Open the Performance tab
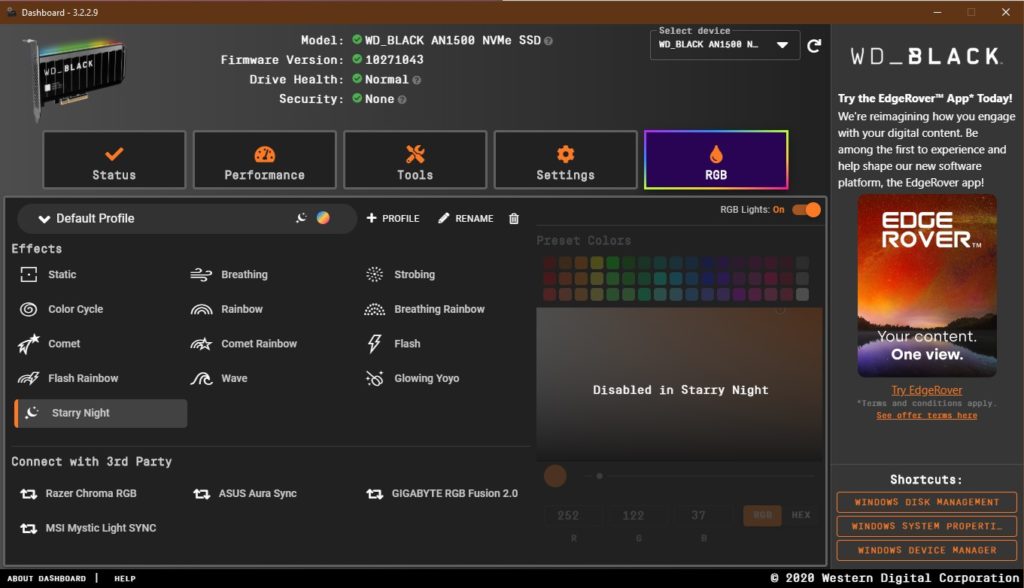This screenshot has height=588, width=1024. pyautogui.click(x=264, y=160)
